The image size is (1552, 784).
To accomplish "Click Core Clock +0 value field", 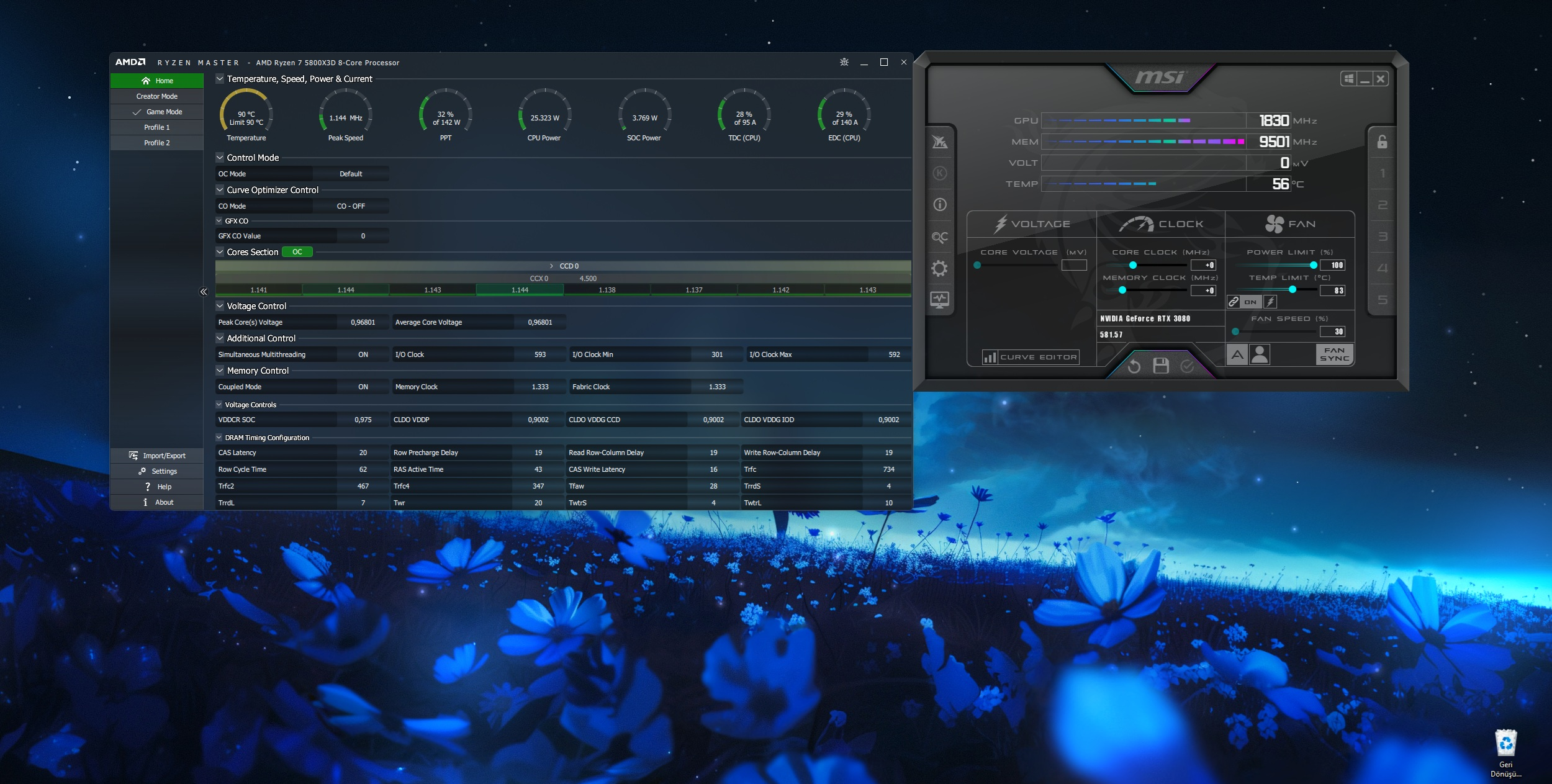I will tap(1203, 265).
